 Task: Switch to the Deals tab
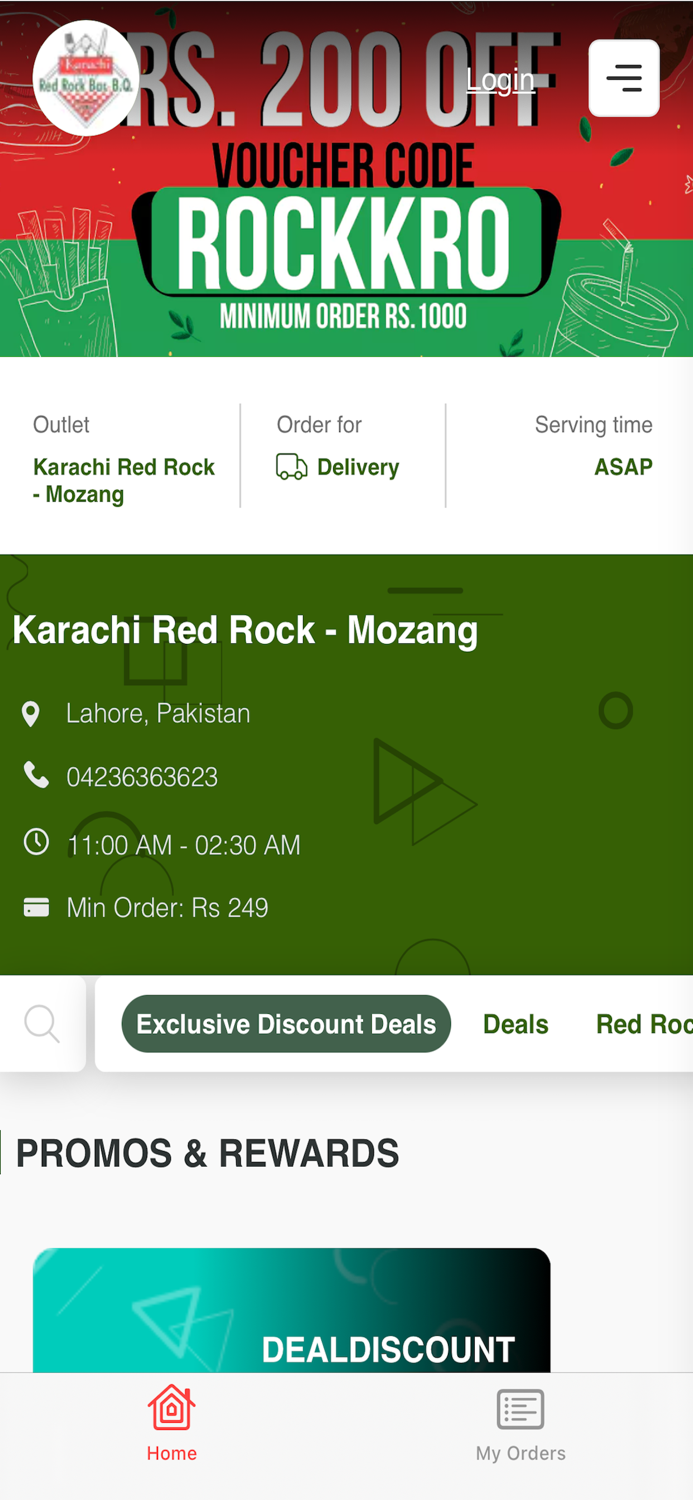coord(516,1023)
